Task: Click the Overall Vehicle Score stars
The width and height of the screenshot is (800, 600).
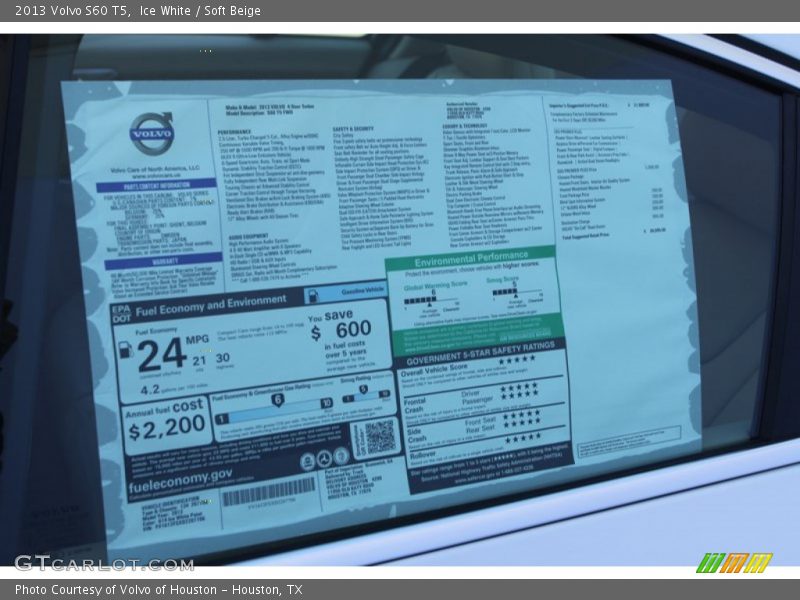Action: pos(517,359)
